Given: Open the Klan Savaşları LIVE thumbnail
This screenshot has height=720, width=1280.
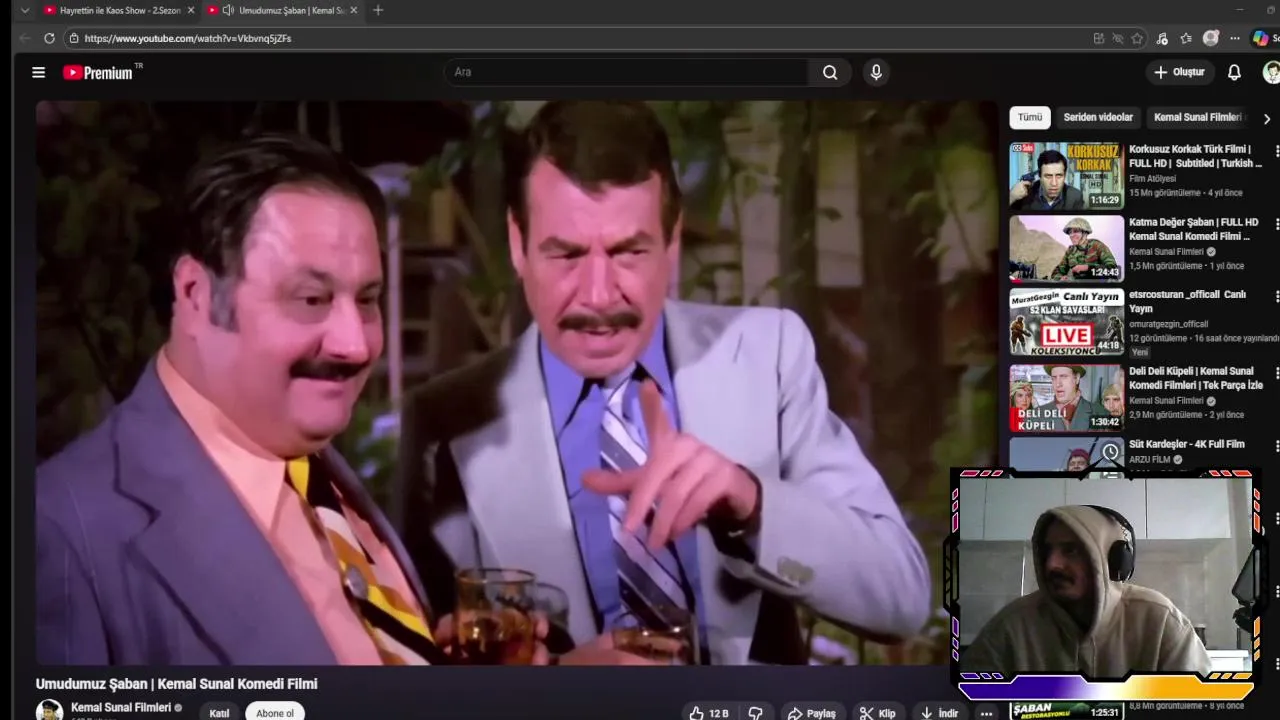Looking at the screenshot, I should tap(1066, 323).
